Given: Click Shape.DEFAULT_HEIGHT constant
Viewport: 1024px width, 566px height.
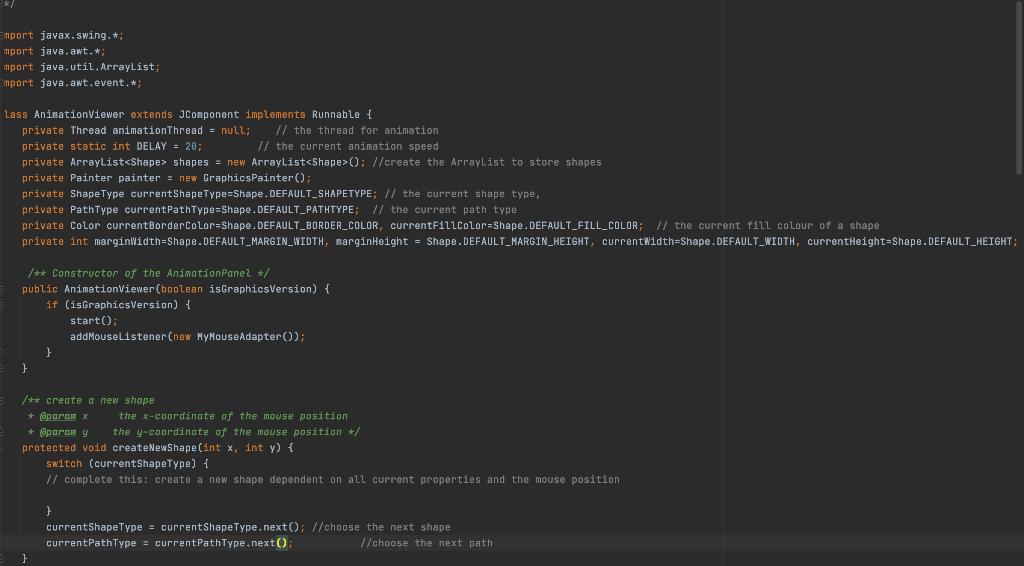Looking at the screenshot, I should click(952, 242).
